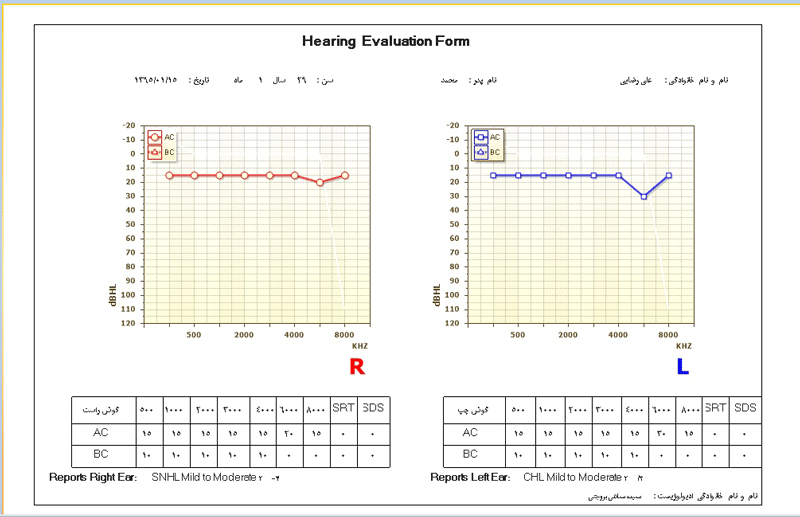Click the BC SDS cell in left ear table

click(x=745, y=456)
